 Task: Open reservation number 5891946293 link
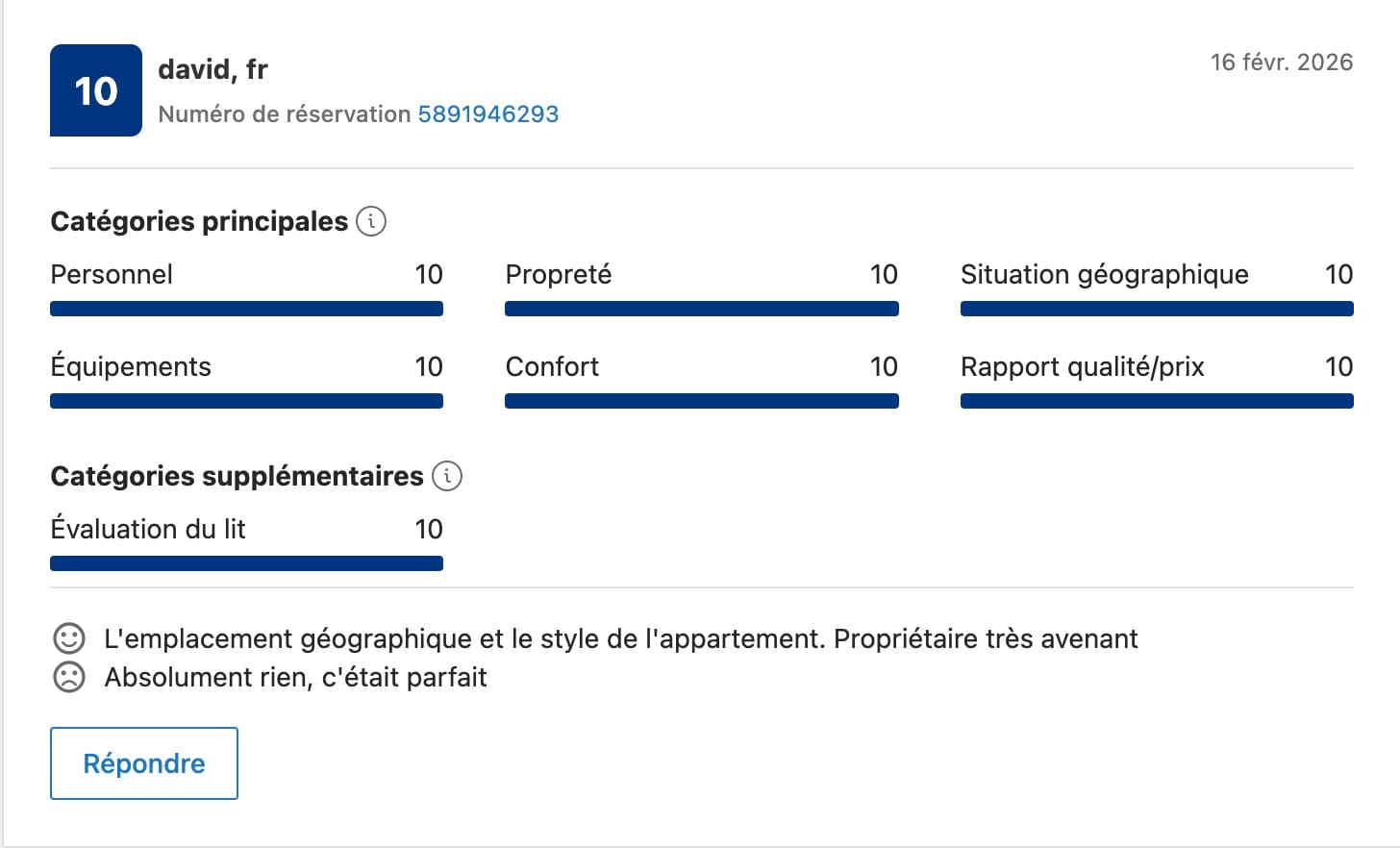[x=487, y=113]
